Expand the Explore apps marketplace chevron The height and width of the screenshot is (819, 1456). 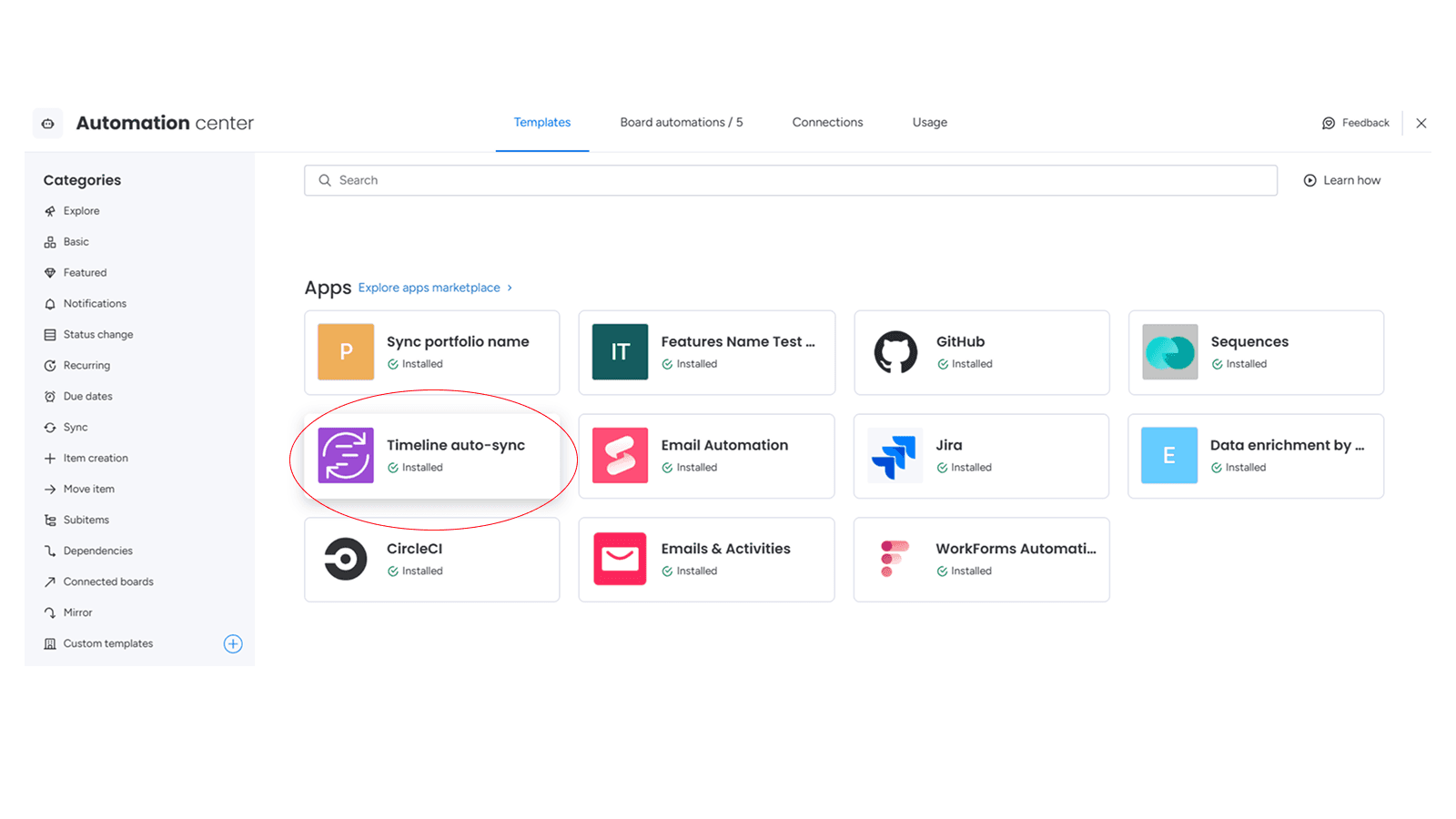click(x=510, y=288)
